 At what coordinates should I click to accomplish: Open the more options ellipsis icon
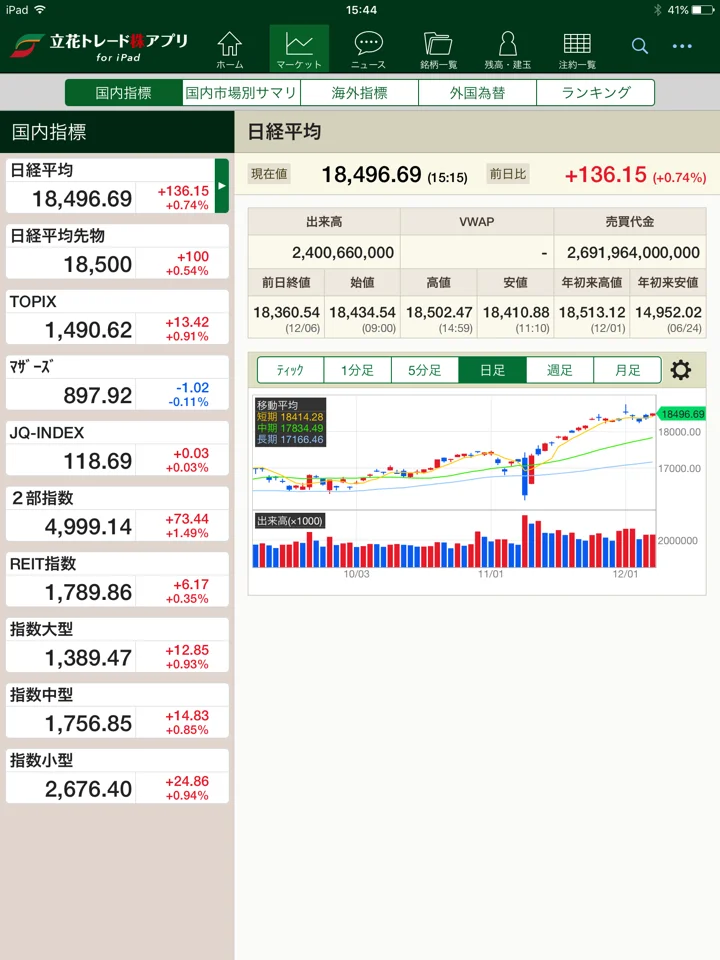point(682,46)
